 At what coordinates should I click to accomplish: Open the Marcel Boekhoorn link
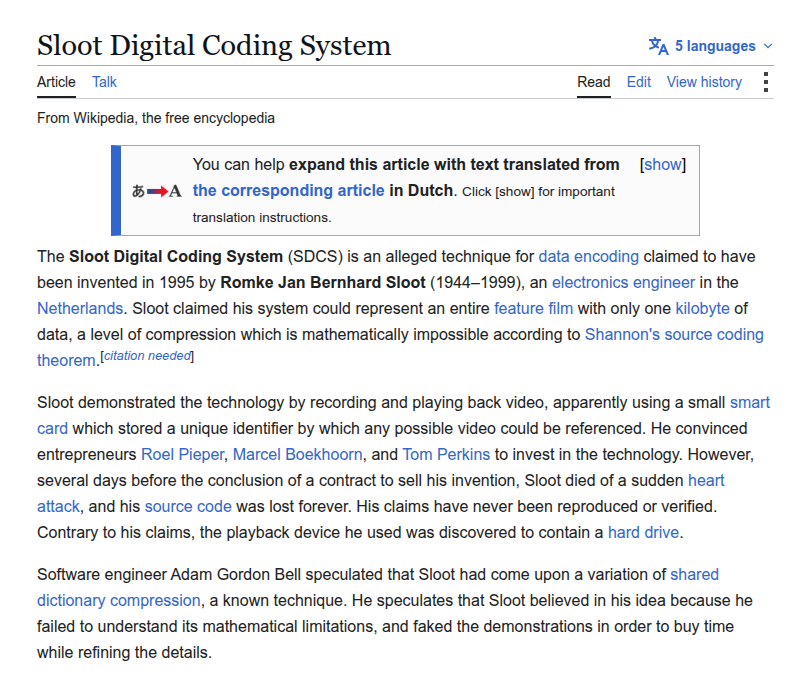[x=297, y=455]
